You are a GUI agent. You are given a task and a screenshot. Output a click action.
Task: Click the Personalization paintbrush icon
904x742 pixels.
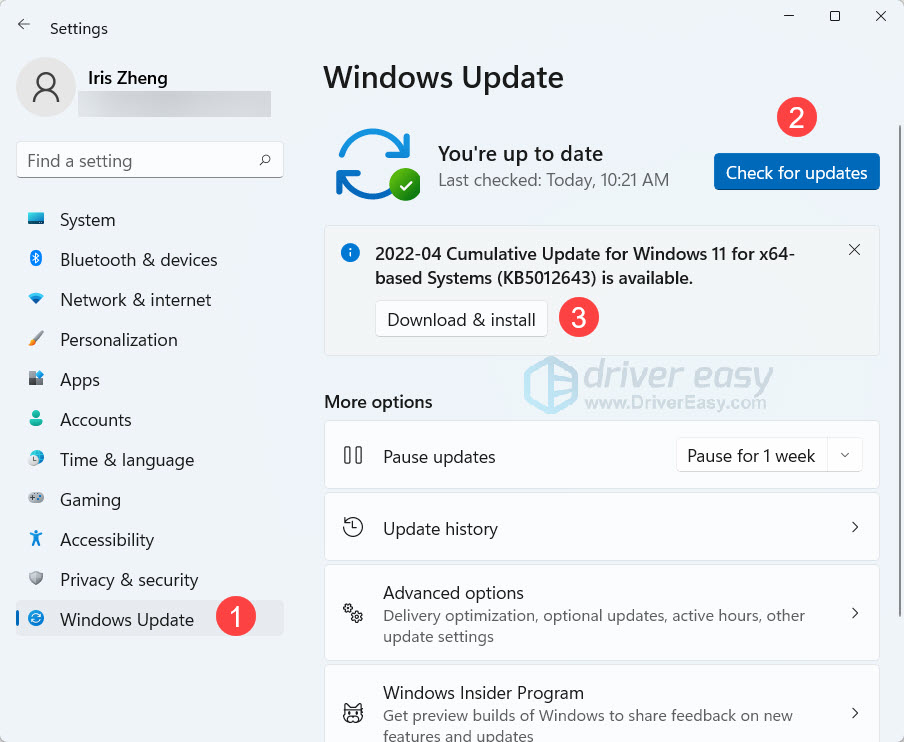coord(37,339)
